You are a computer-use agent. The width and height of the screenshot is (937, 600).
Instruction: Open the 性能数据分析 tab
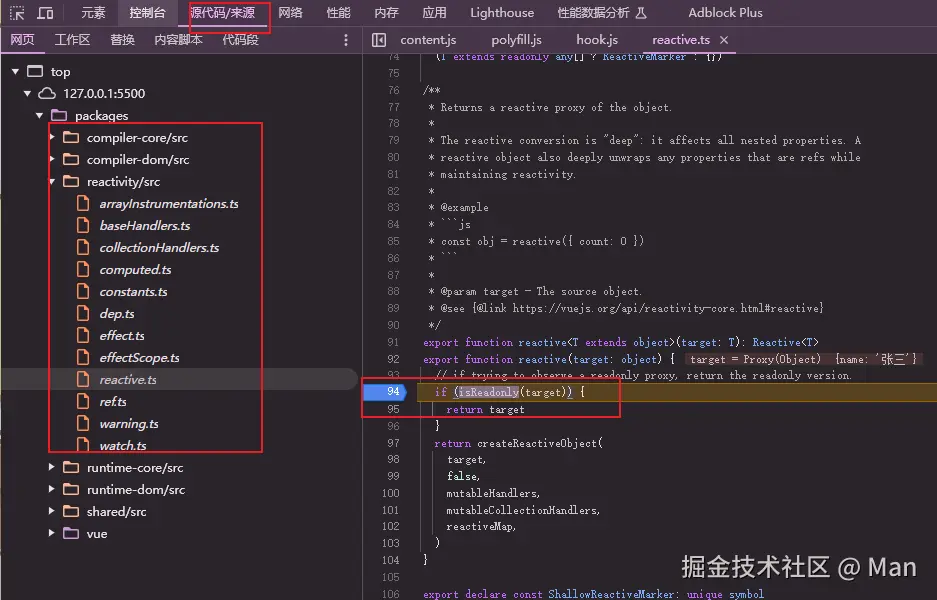pos(602,13)
